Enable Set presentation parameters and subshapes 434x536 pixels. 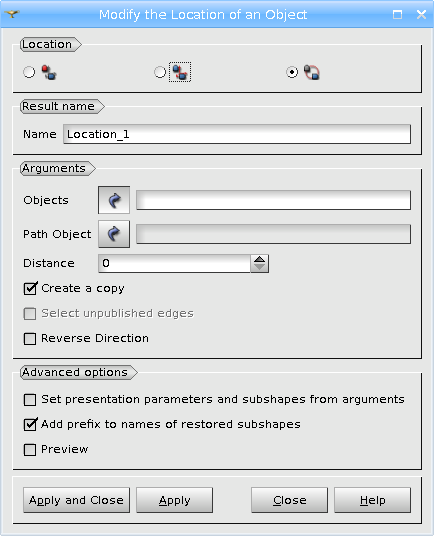click(30, 400)
